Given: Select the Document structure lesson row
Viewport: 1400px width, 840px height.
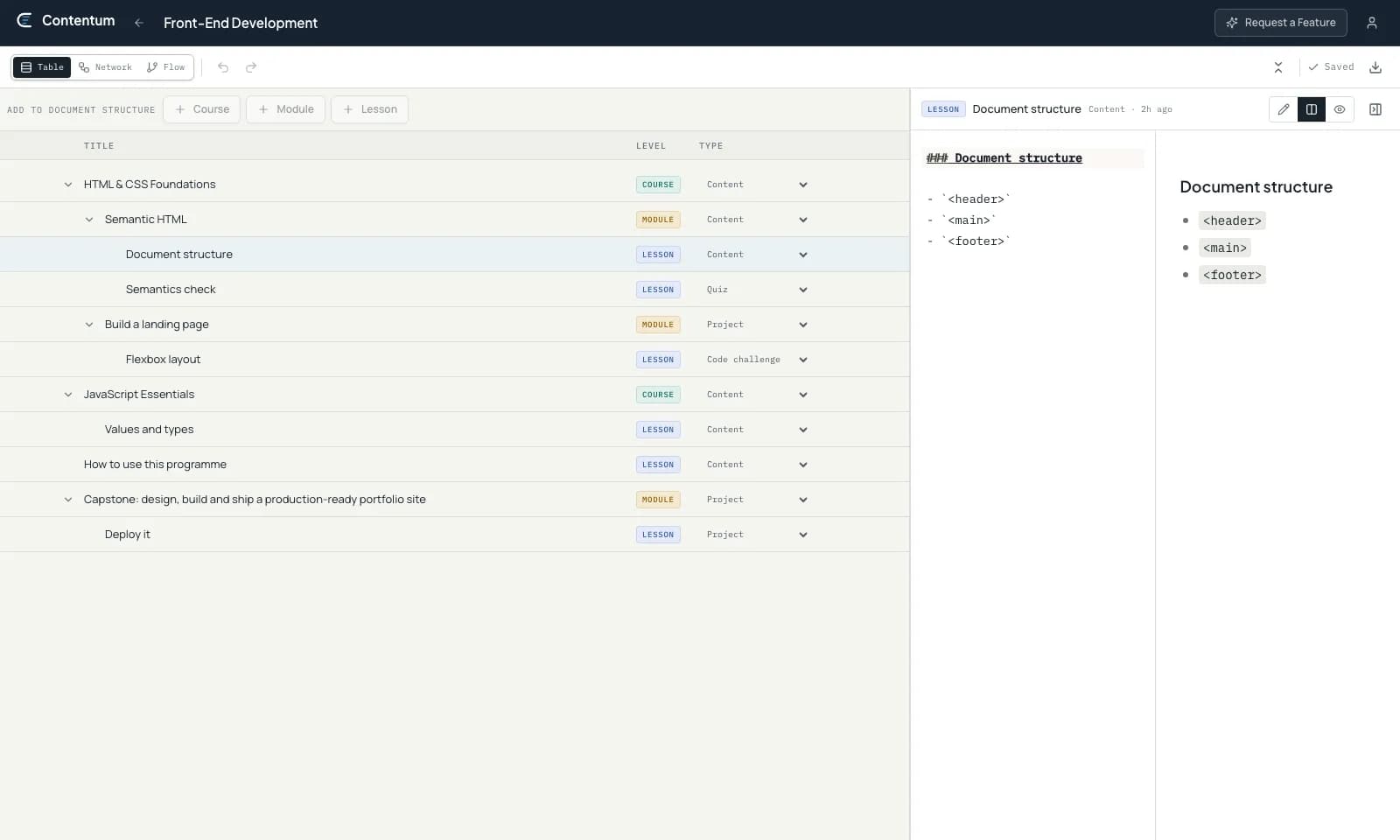Looking at the screenshot, I should click(x=454, y=255).
